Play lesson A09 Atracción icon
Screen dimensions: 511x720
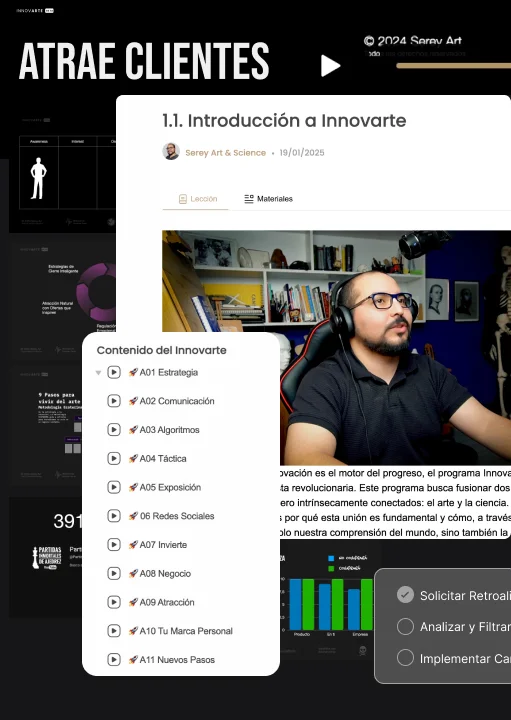114,602
